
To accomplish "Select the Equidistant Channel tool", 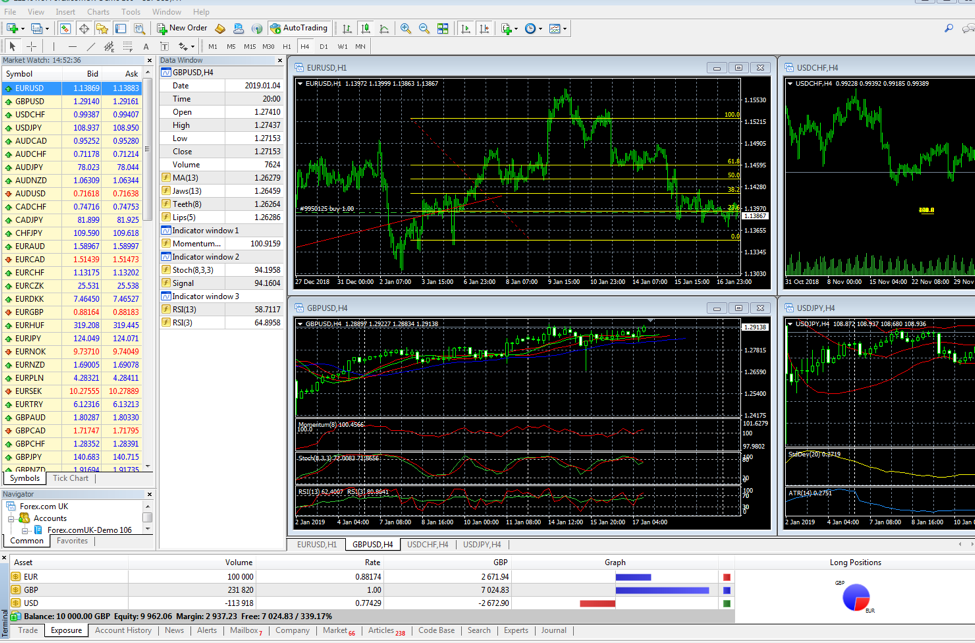I will click(109, 46).
